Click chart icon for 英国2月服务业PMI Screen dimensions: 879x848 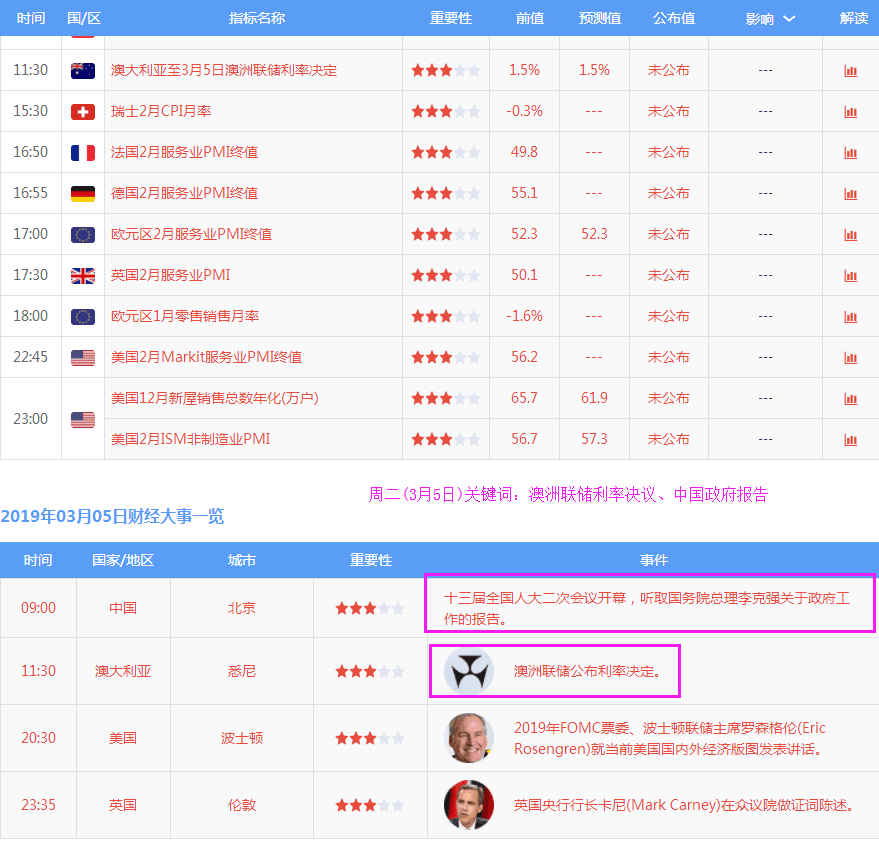coord(850,275)
